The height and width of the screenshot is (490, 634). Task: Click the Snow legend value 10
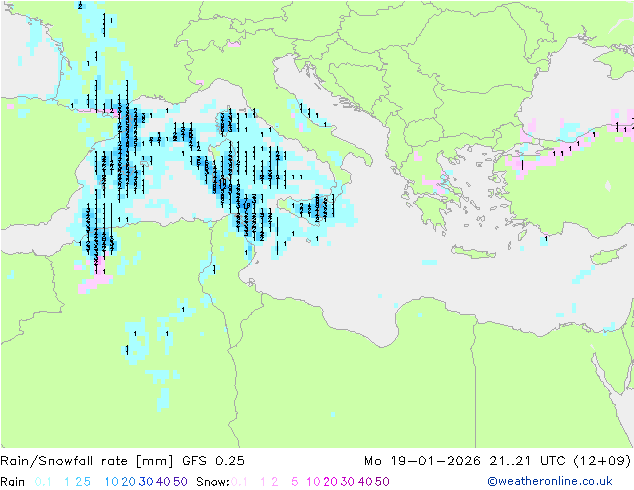[313, 482]
